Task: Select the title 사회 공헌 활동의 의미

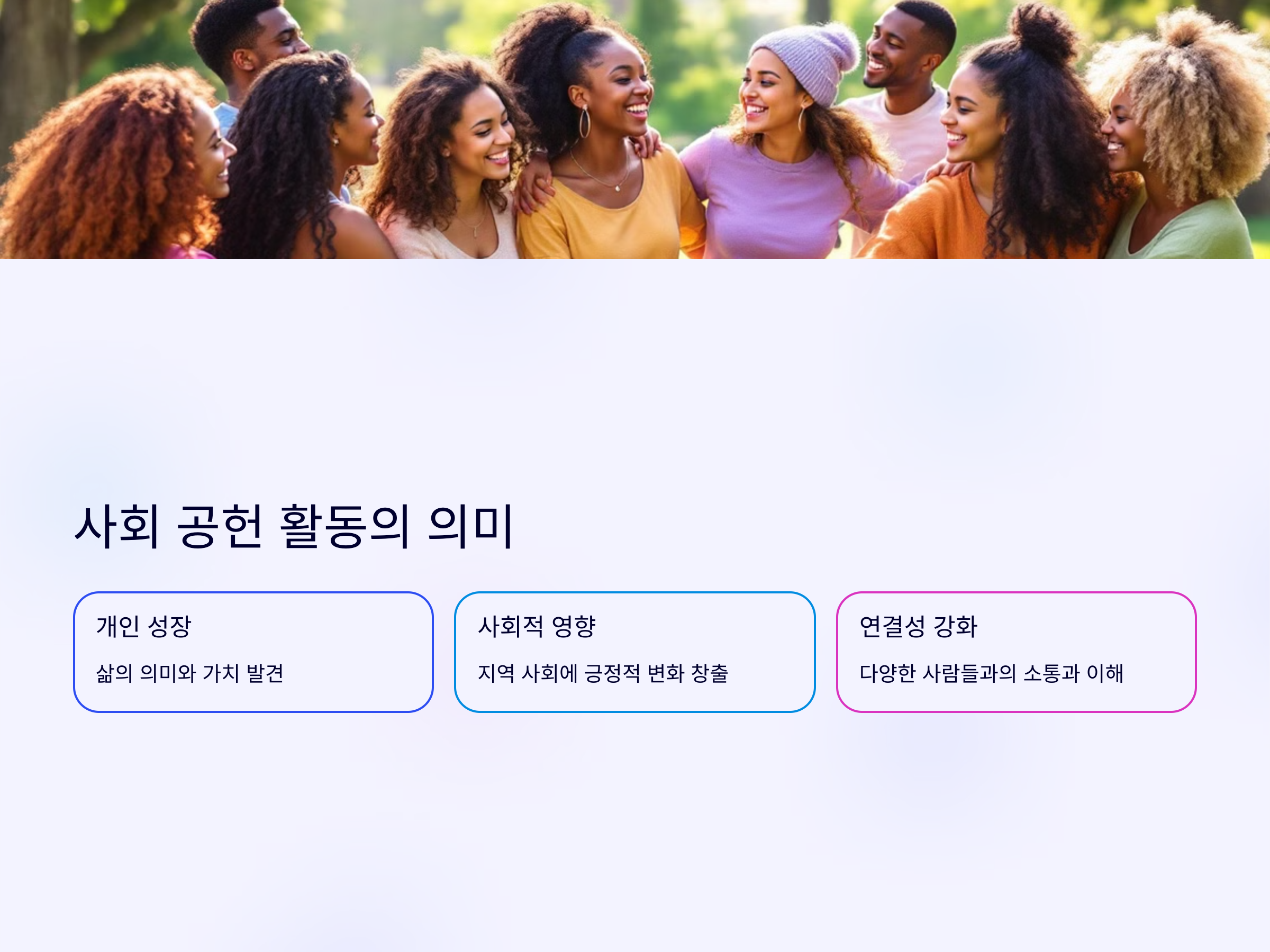Action: pyautogui.click(x=293, y=526)
